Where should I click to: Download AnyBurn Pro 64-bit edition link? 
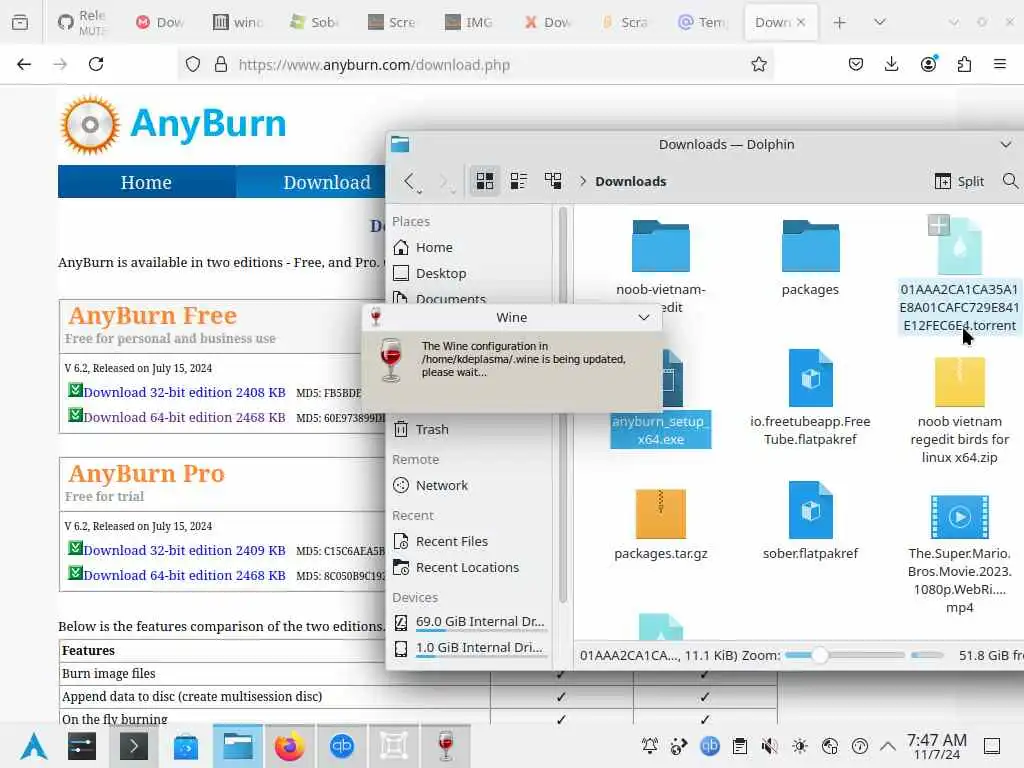click(x=184, y=575)
